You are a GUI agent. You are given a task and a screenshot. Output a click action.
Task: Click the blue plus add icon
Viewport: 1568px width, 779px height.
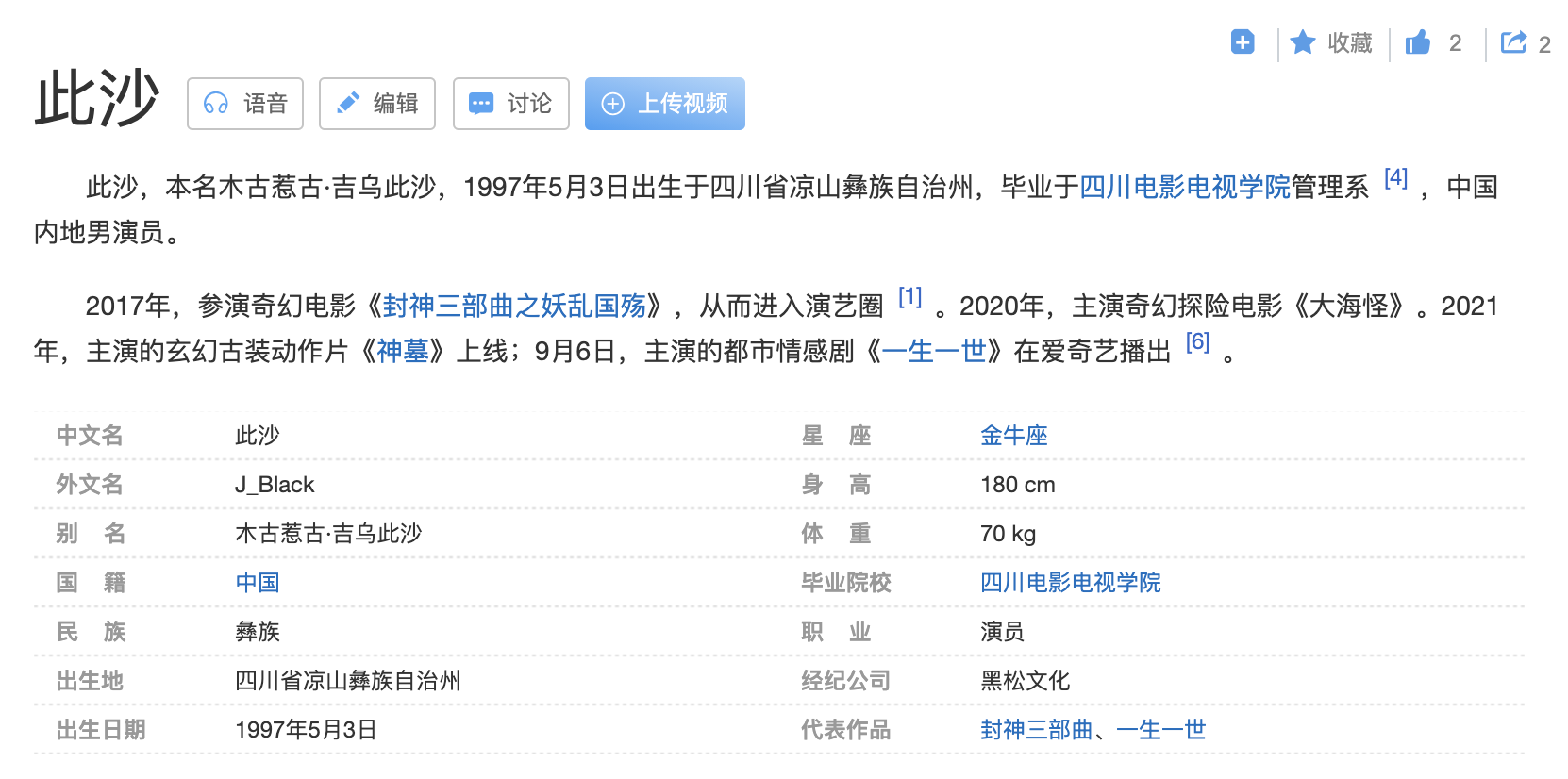pyautogui.click(x=1243, y=42)
